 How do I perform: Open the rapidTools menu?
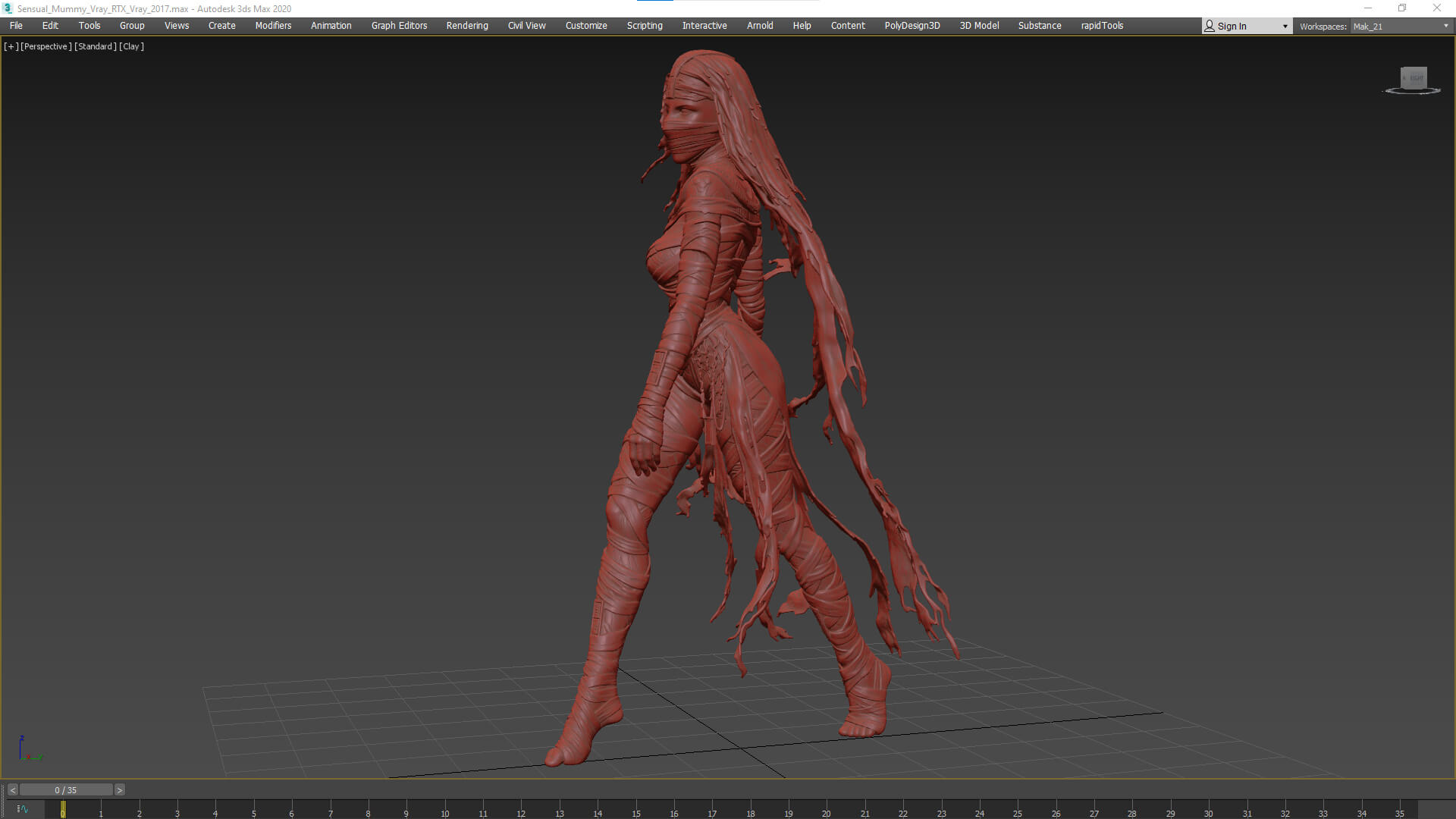(x=1103, y=25)
